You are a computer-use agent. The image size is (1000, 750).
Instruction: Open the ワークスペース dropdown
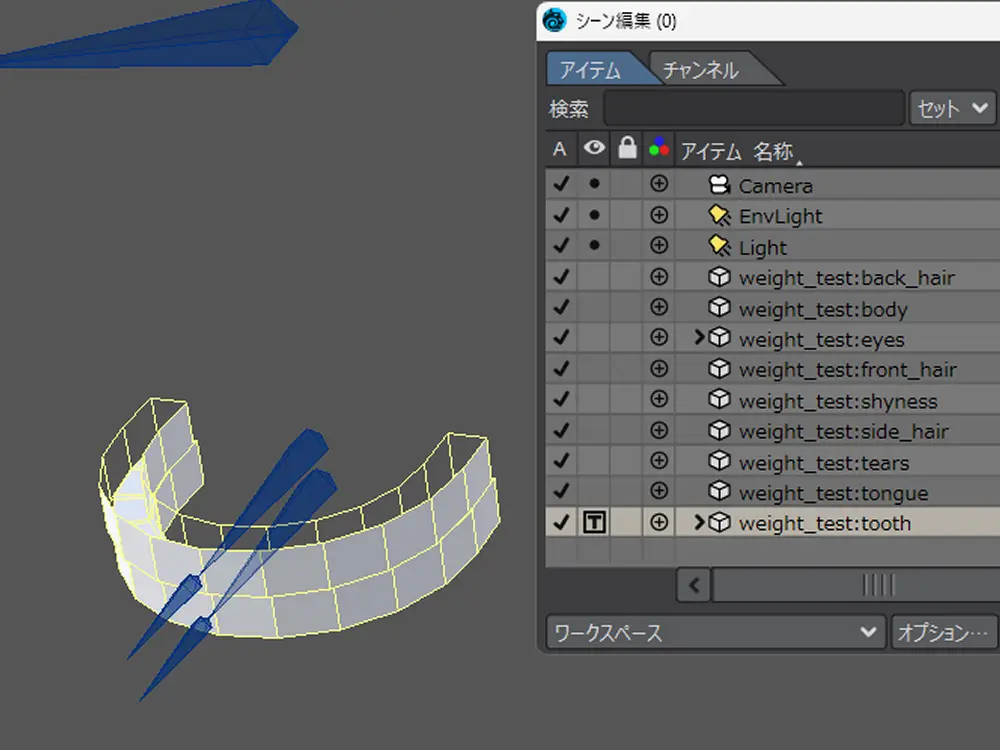tap(715, 632)
